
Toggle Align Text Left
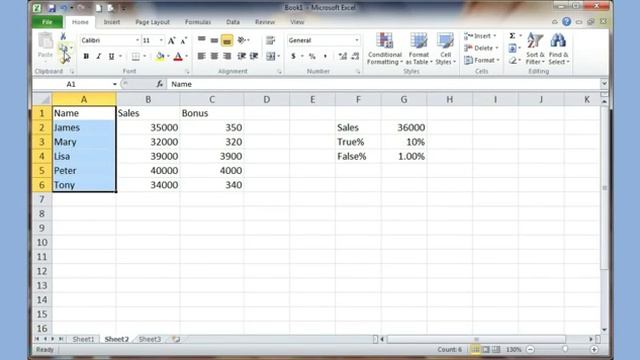click(x=202, y=56)
